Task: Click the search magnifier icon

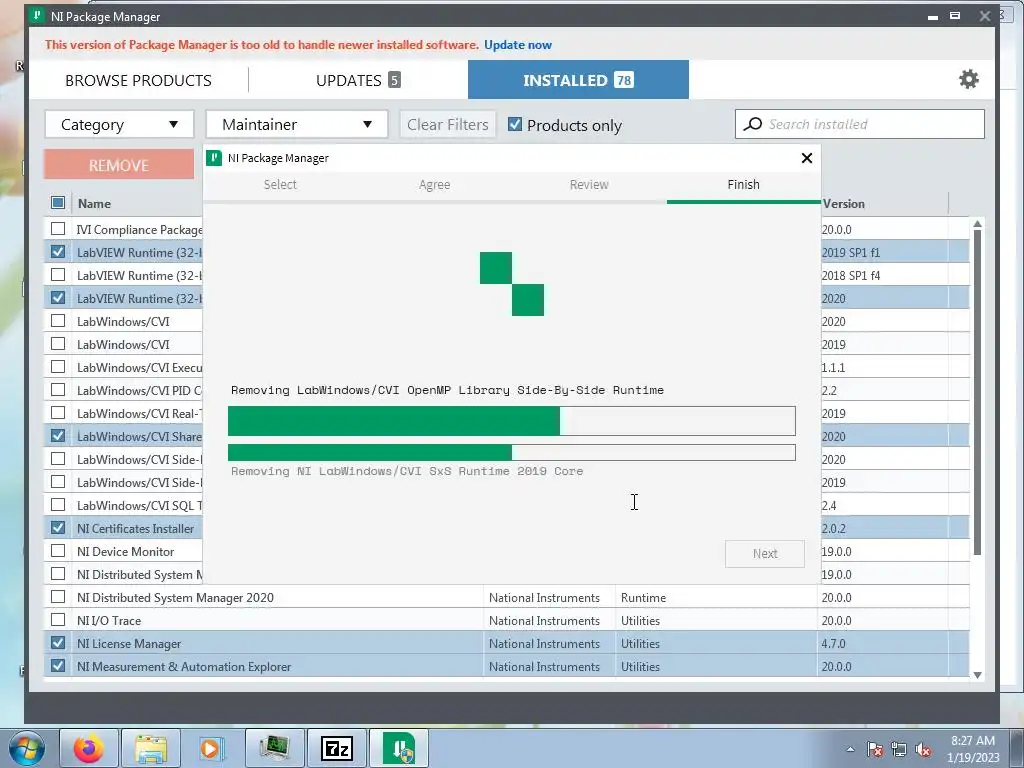Action: click(753, 124)
